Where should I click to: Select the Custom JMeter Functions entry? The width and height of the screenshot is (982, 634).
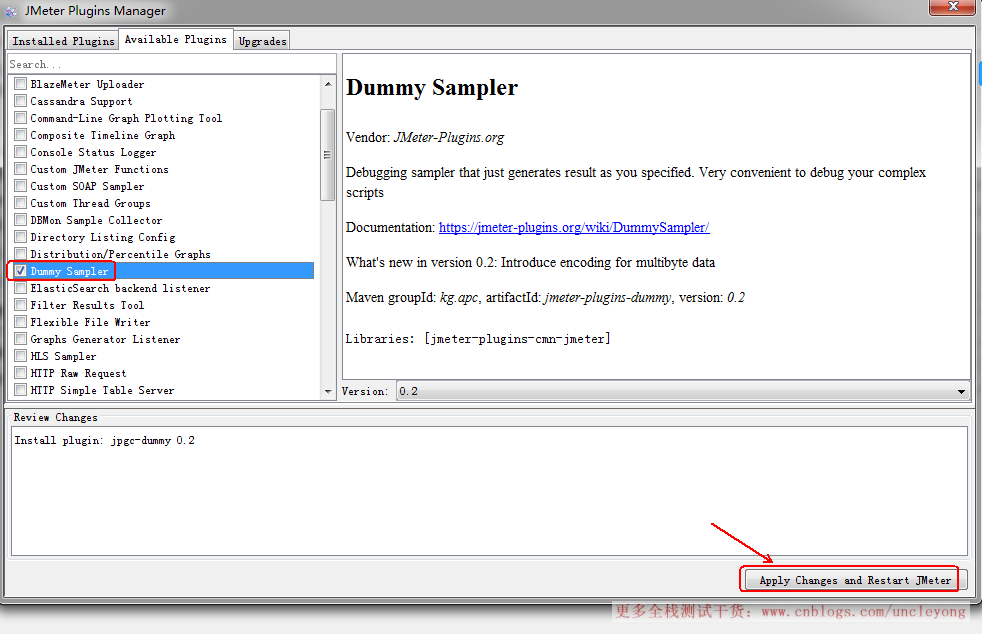[100, 169]
